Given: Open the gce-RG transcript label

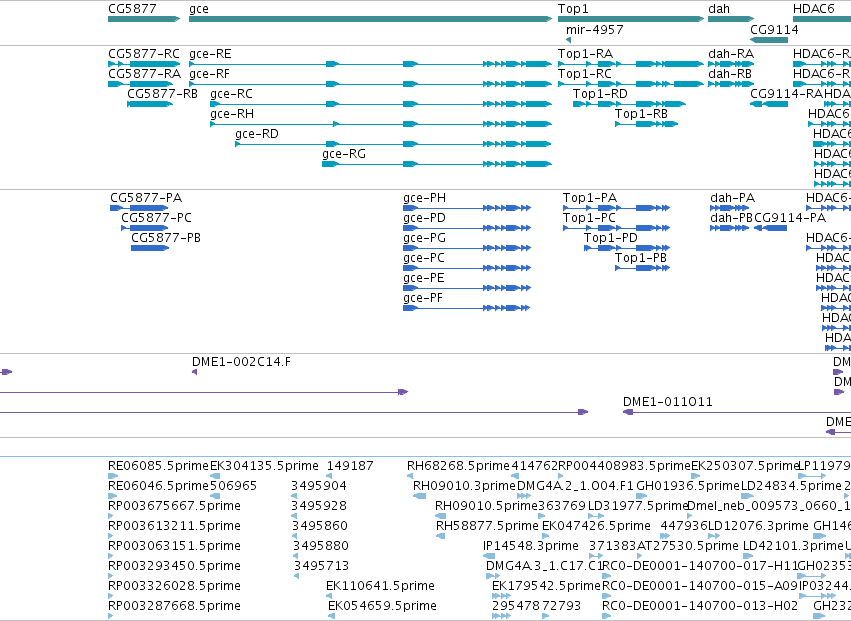Looking at the screenshot, I should point(344,154).
